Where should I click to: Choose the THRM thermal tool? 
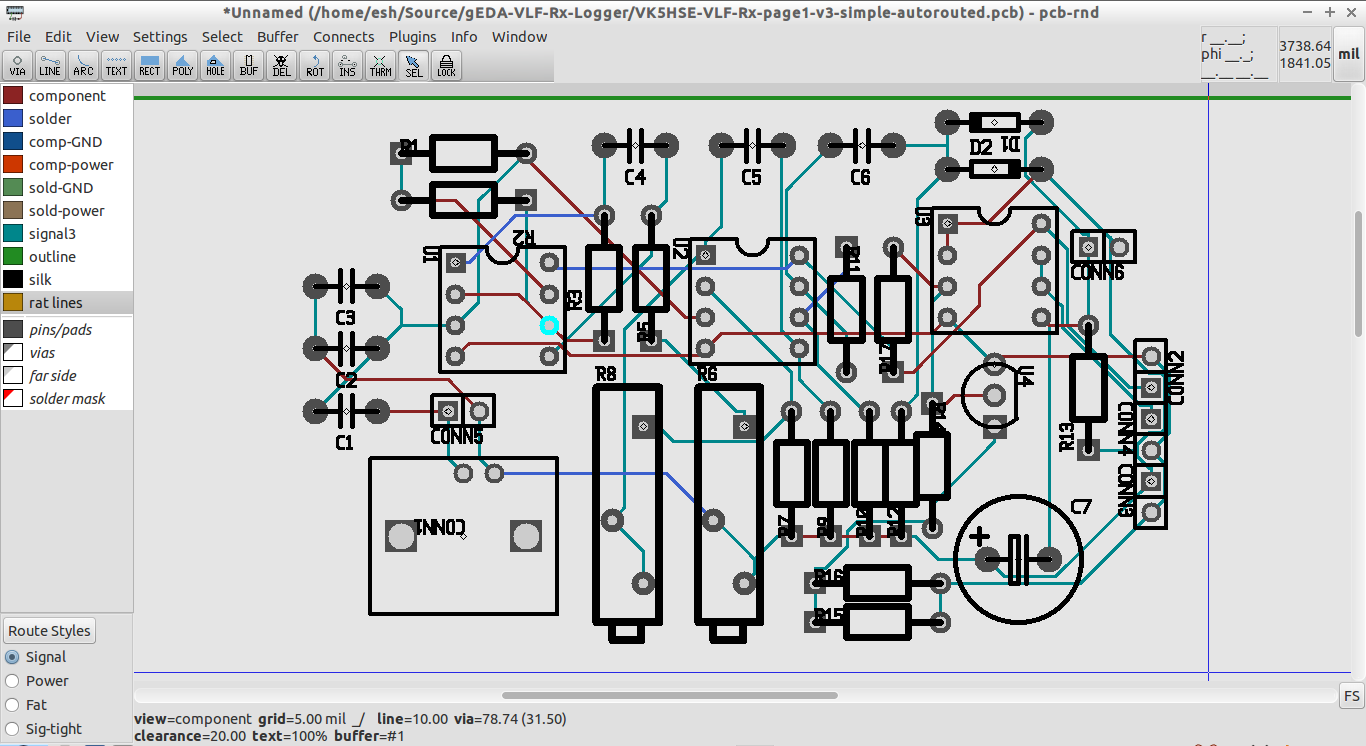380,65
